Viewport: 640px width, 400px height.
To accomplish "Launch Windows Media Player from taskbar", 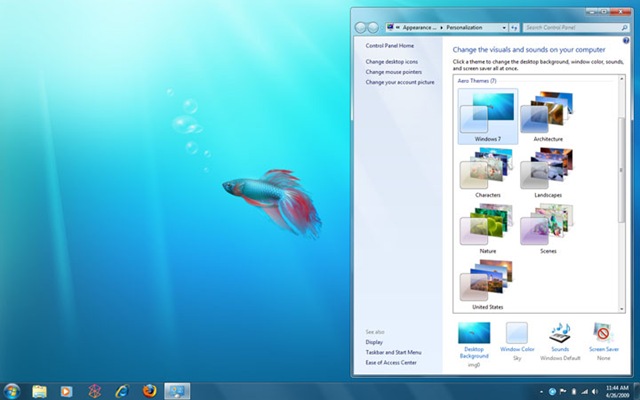I will coord(66,391).
